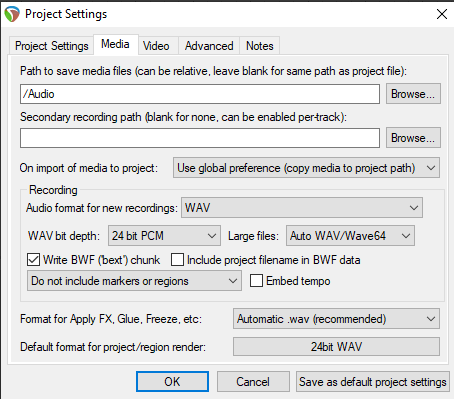Close the Project Settings dialog

tap(442, 14)
